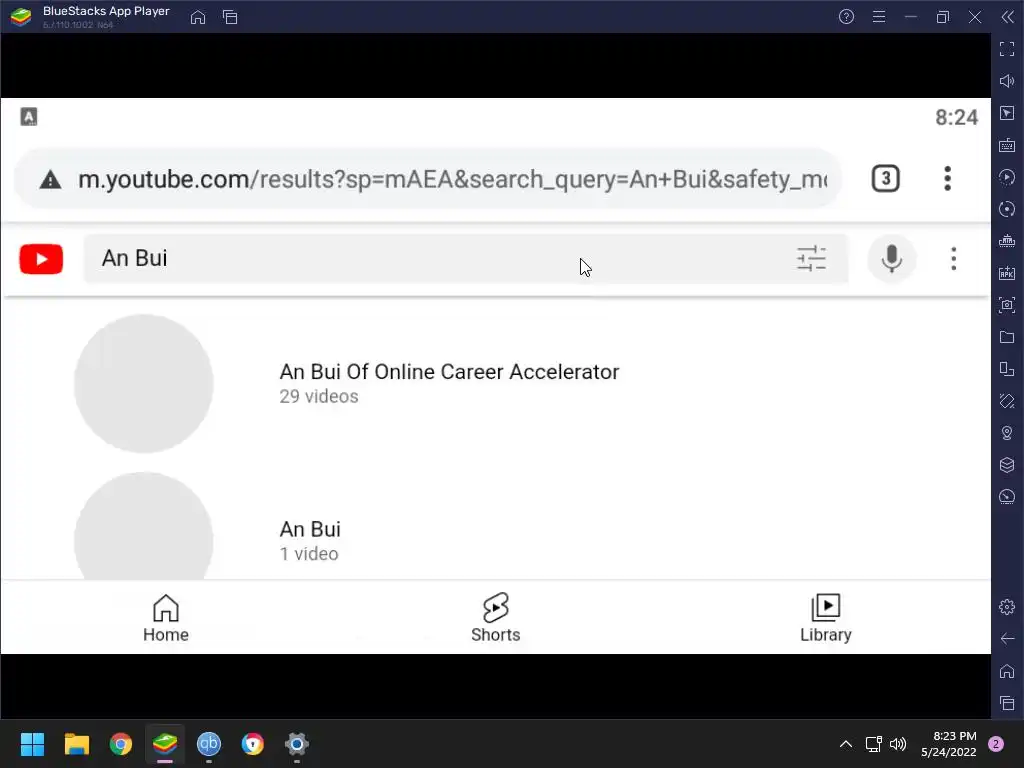Open the tab switcher showing 3 tabs
The image size is (1024, 768).
(x=886, y=178)
